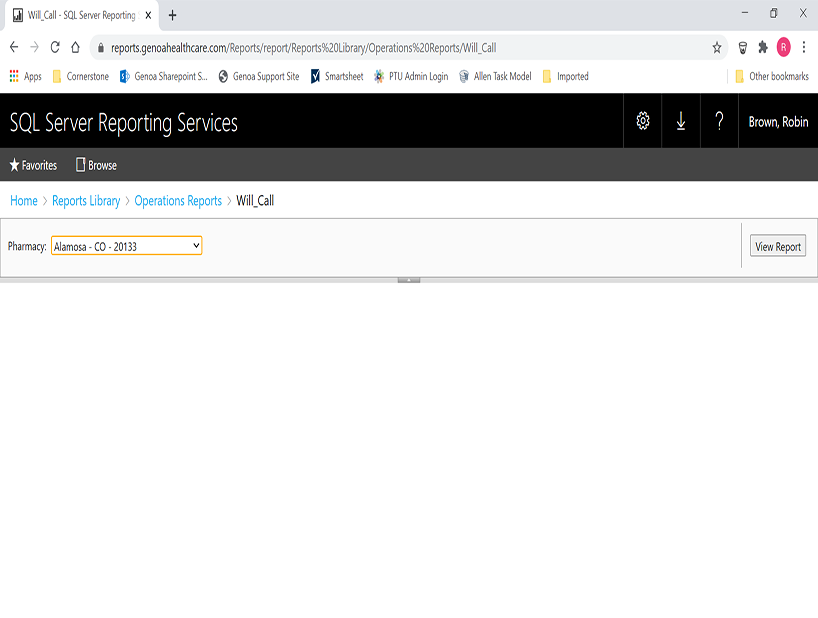This screenshot has width=818, height=618.
Task: Select the Browse menu item
Action: 96,165
